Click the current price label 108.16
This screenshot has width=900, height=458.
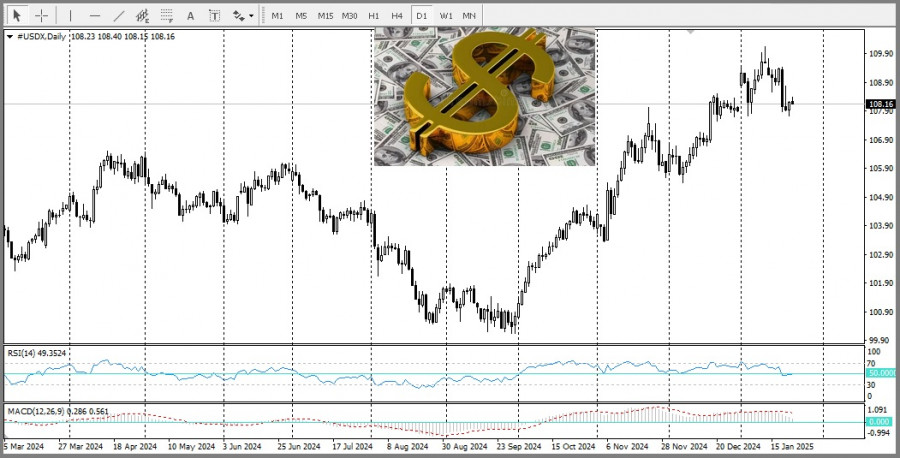point(881,104)
